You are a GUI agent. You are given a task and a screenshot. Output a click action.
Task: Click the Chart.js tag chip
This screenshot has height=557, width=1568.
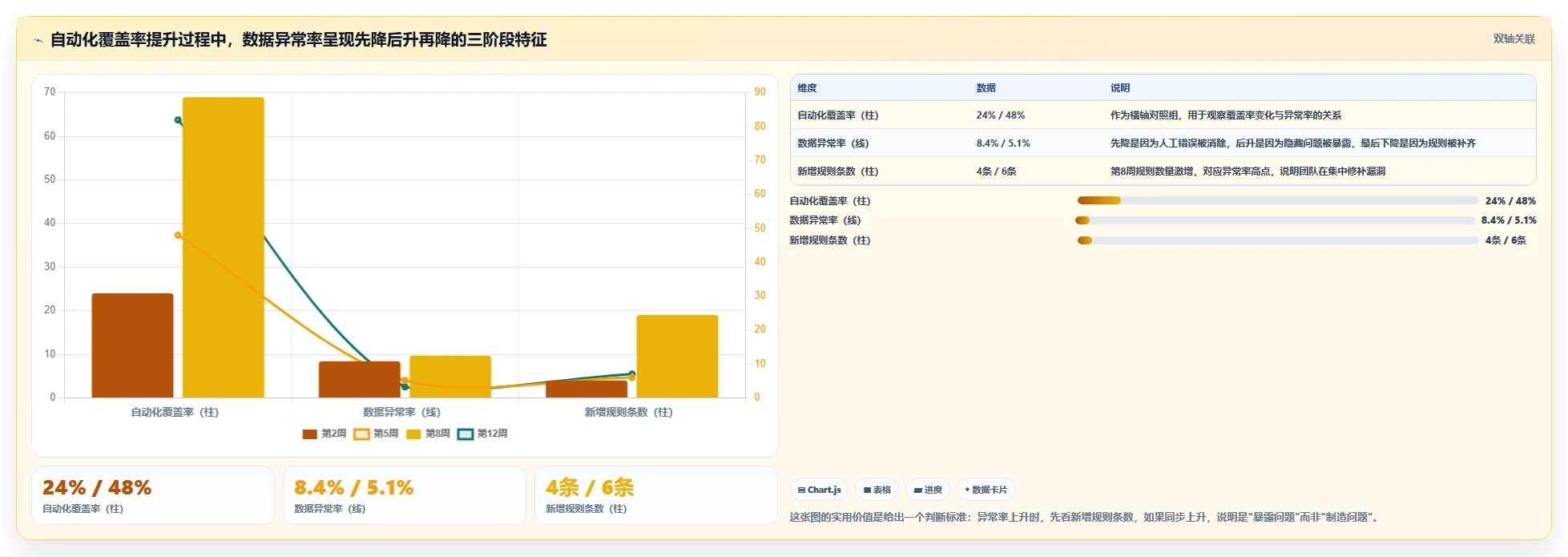(819, 490)
